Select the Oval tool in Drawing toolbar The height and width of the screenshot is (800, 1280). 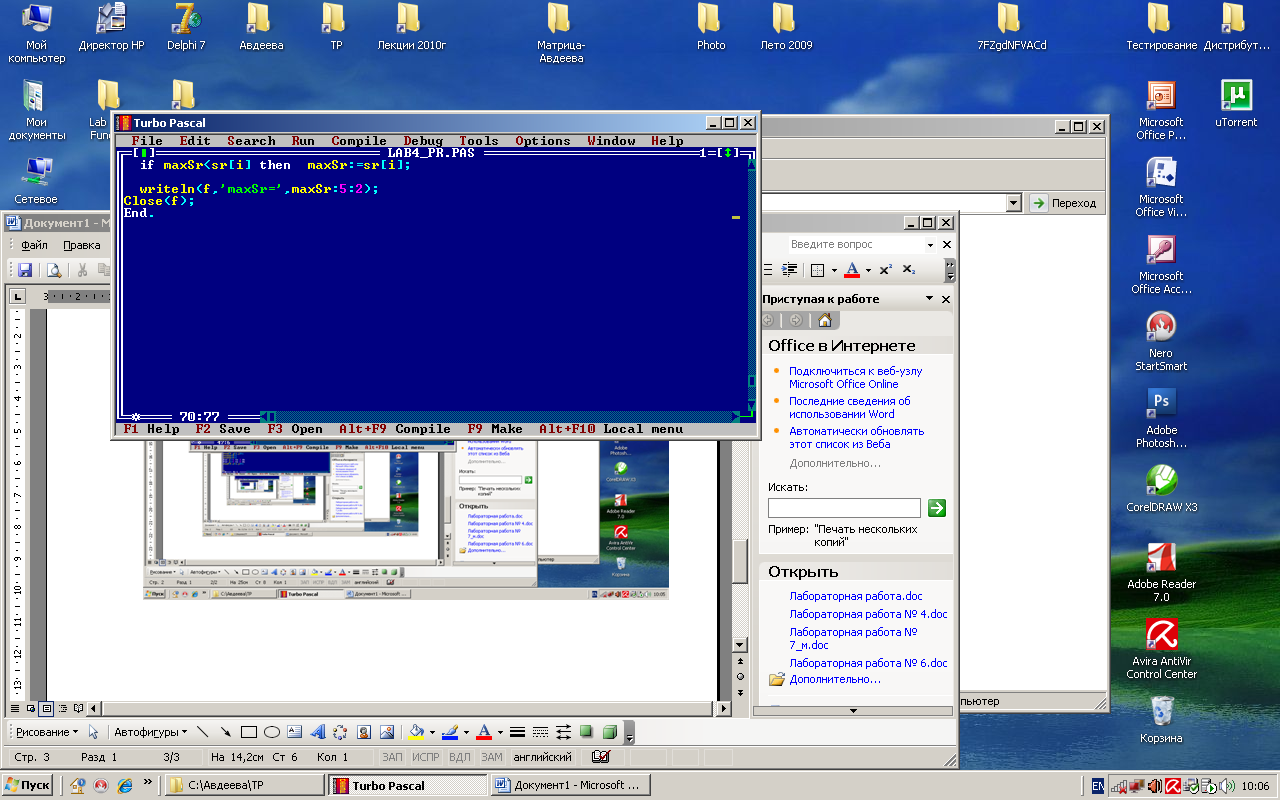(x=271, y=732)
